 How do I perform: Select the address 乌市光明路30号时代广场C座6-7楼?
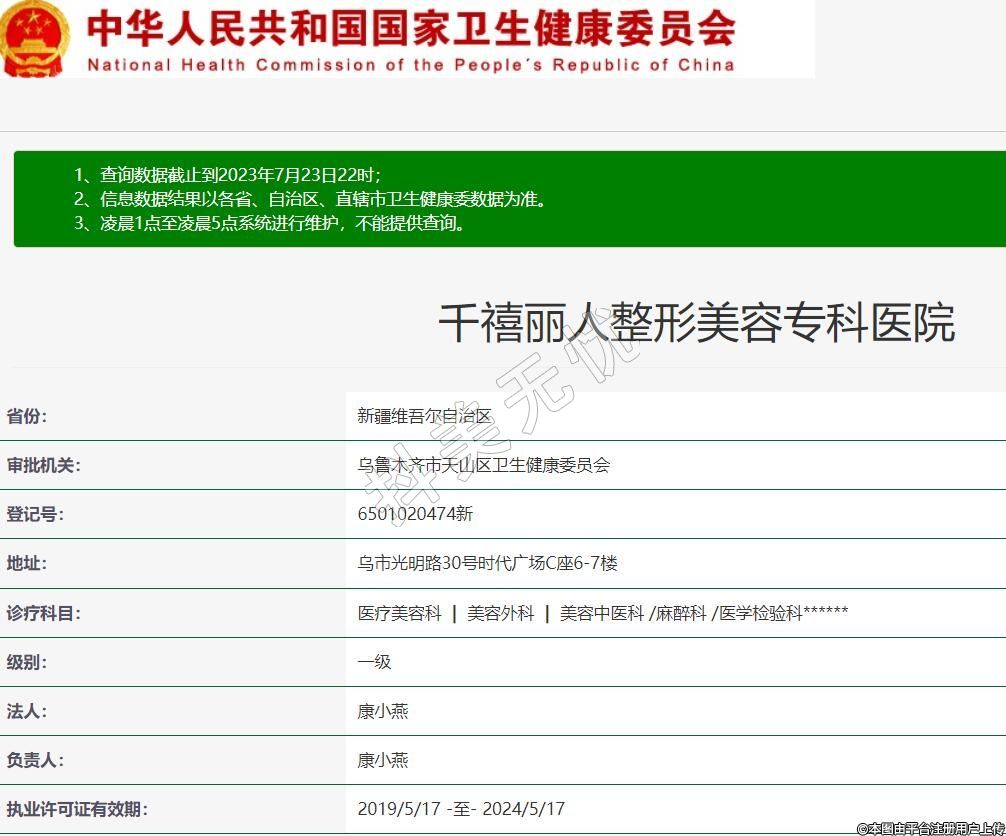pos(488,563)
